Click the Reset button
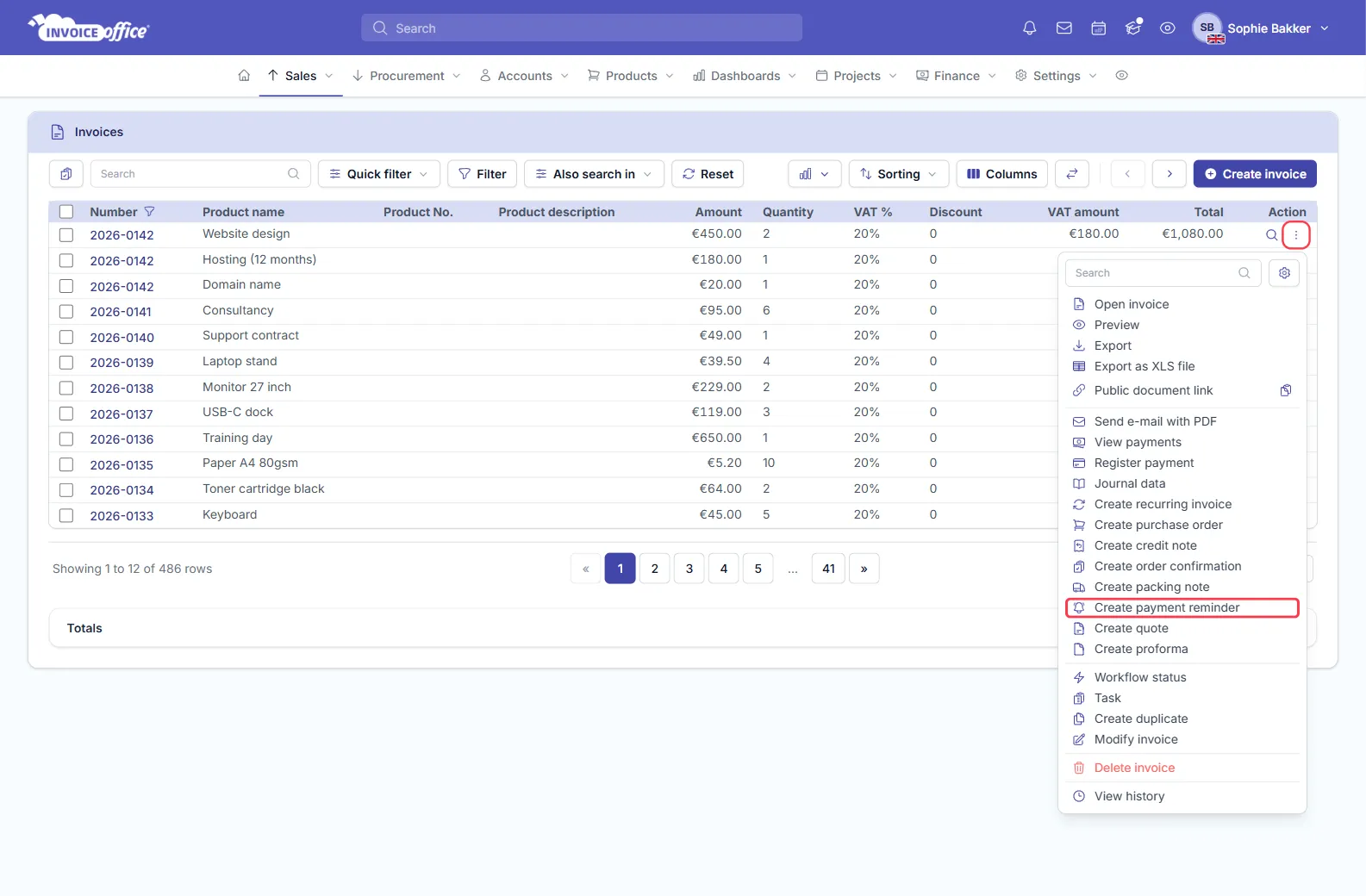This screenshot has height=896, width=1366. pos(708,174)
